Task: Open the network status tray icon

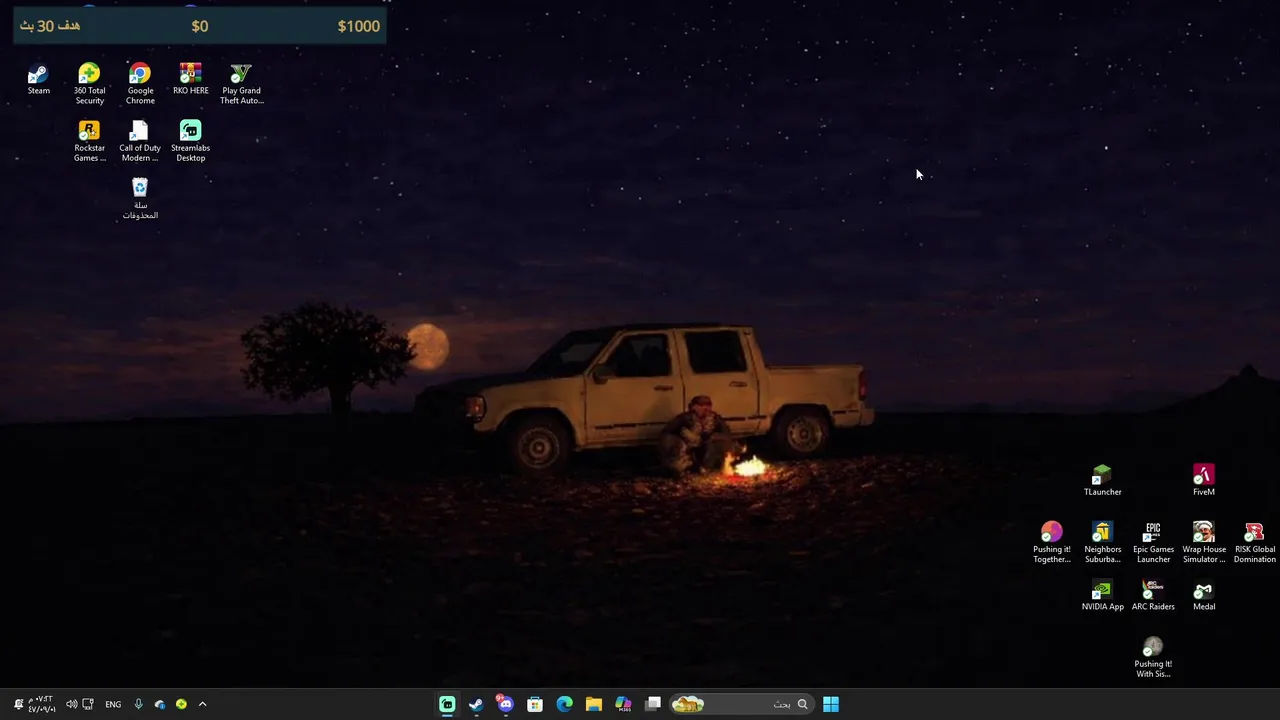Action: tap(88, 704)
